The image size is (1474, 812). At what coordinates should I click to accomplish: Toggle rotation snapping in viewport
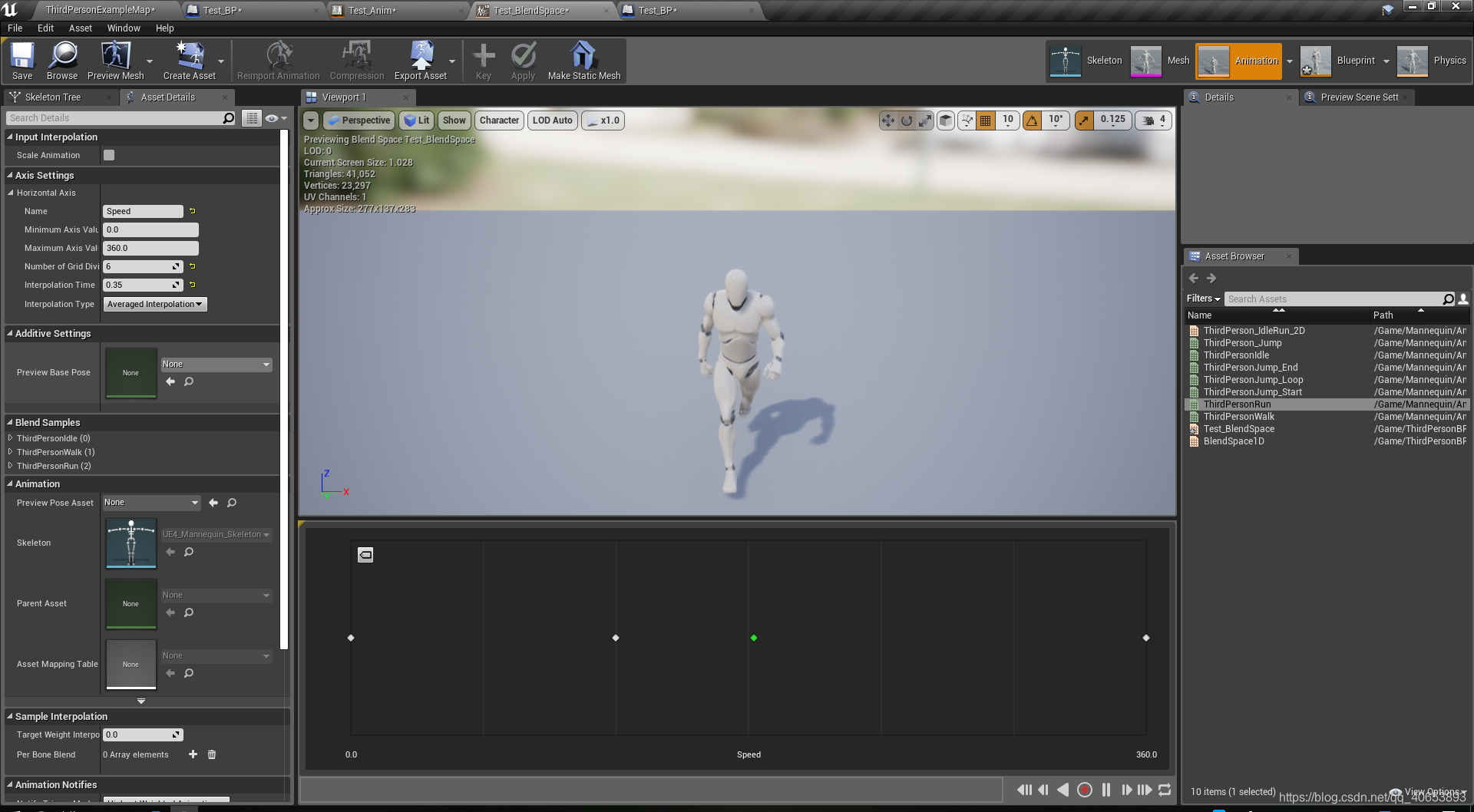1033,120
